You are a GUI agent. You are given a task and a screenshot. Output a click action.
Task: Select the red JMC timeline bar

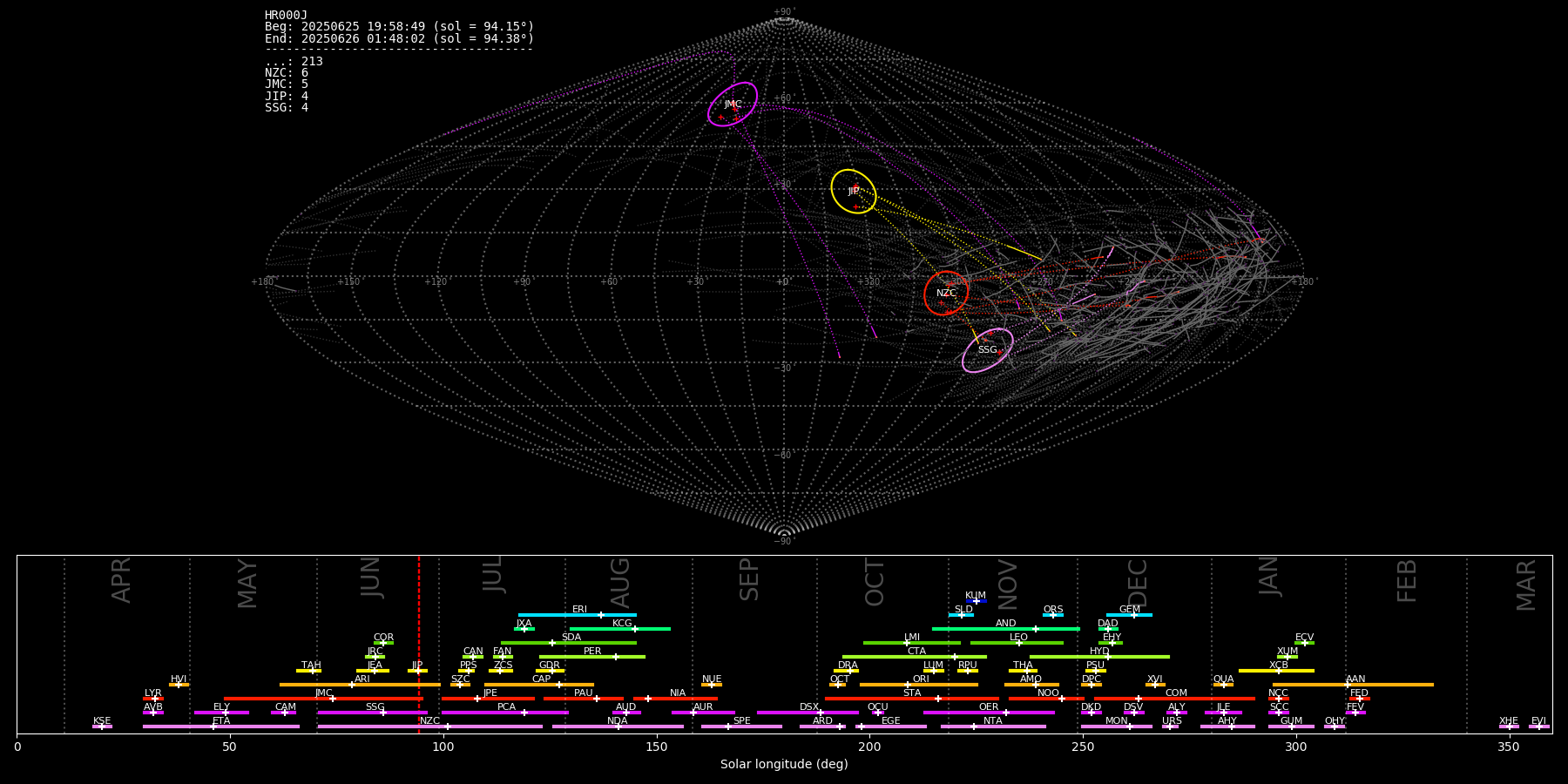pos(324,699)
